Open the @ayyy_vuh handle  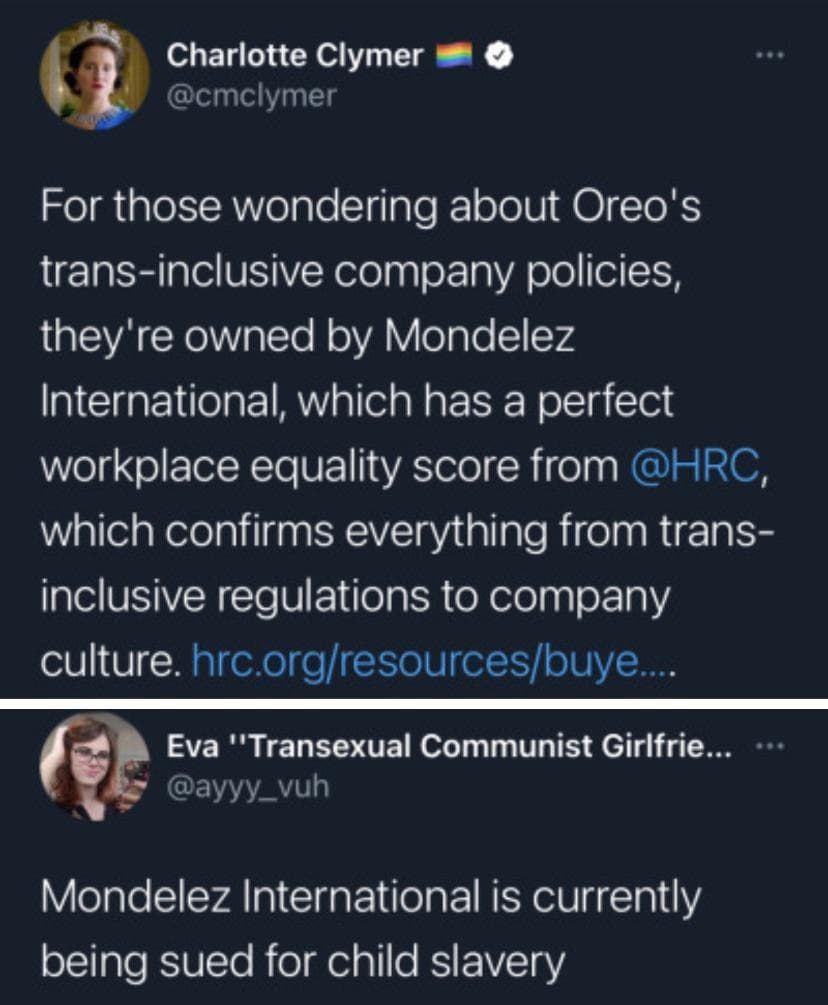[247, 788]
